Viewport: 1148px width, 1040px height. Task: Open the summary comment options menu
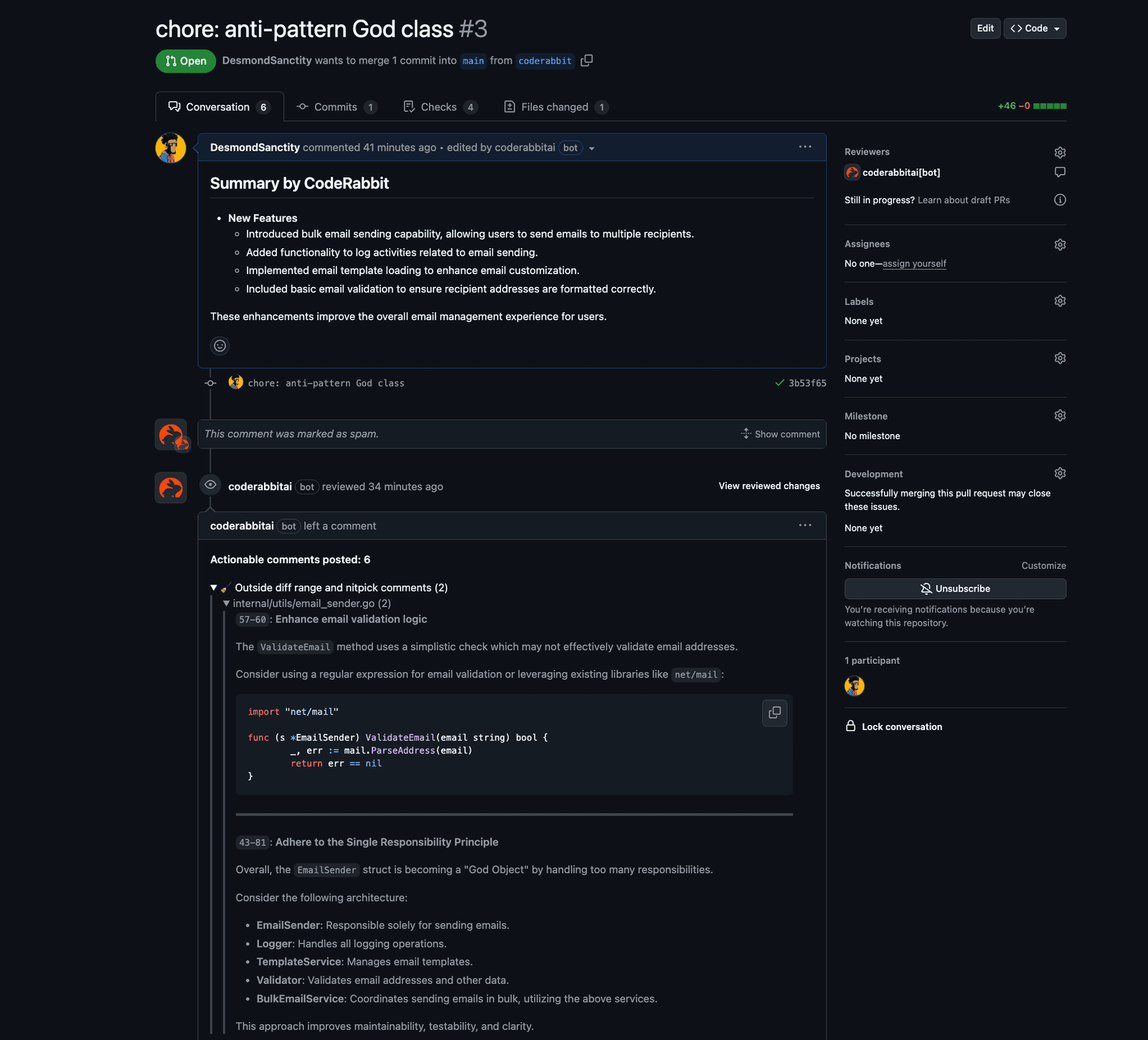[805, 147]
